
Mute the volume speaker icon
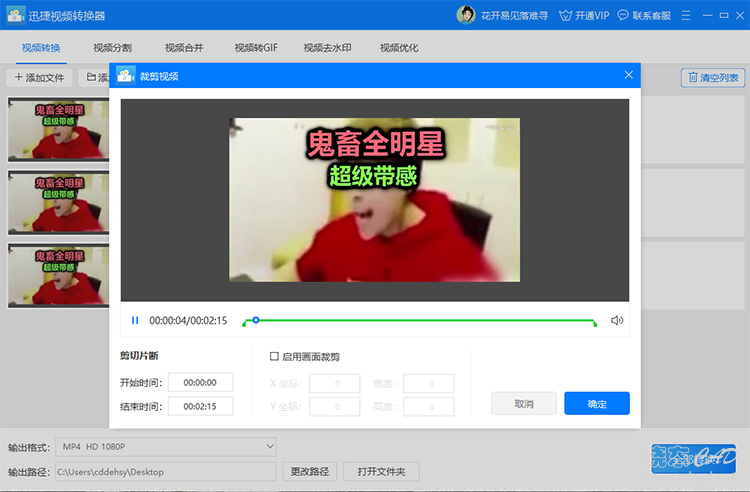(x=617, y=320)
